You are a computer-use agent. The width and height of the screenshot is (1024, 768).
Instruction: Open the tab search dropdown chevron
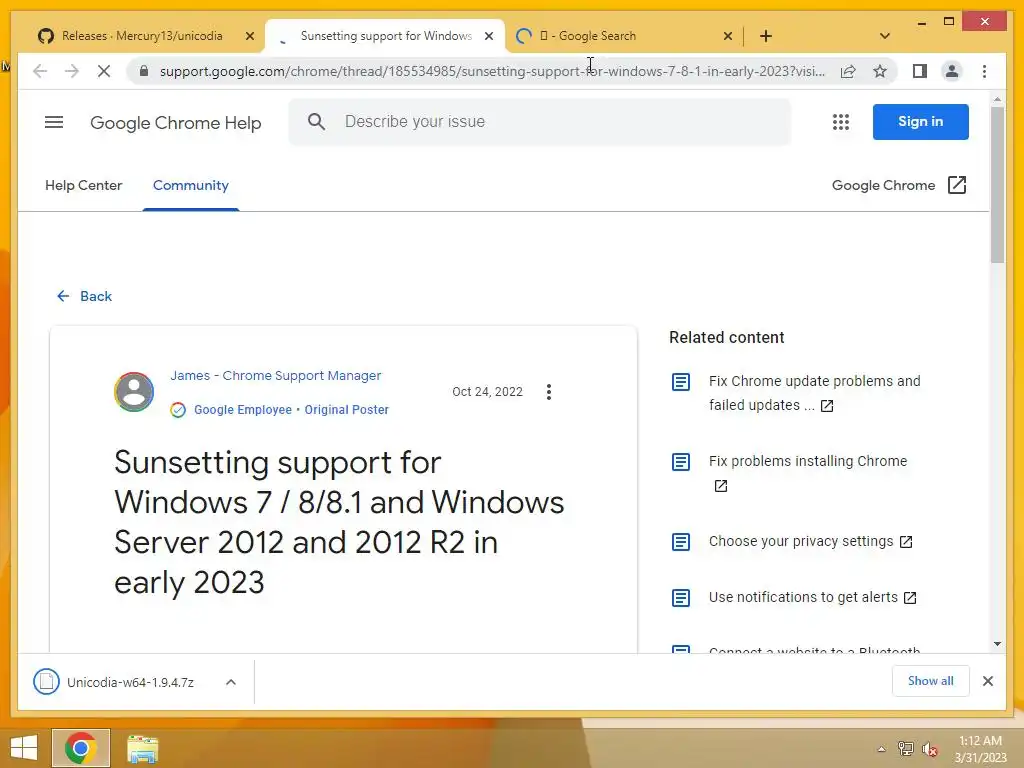(x=884, y=36)
